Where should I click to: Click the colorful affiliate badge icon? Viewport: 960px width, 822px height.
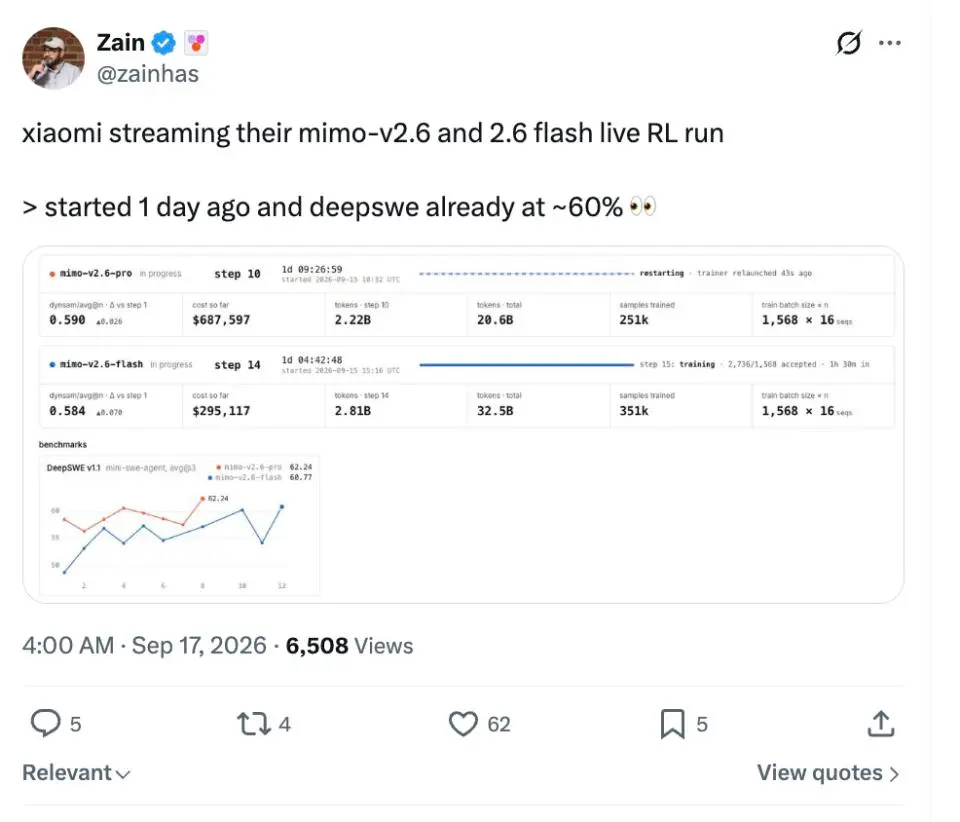(196, 43)
